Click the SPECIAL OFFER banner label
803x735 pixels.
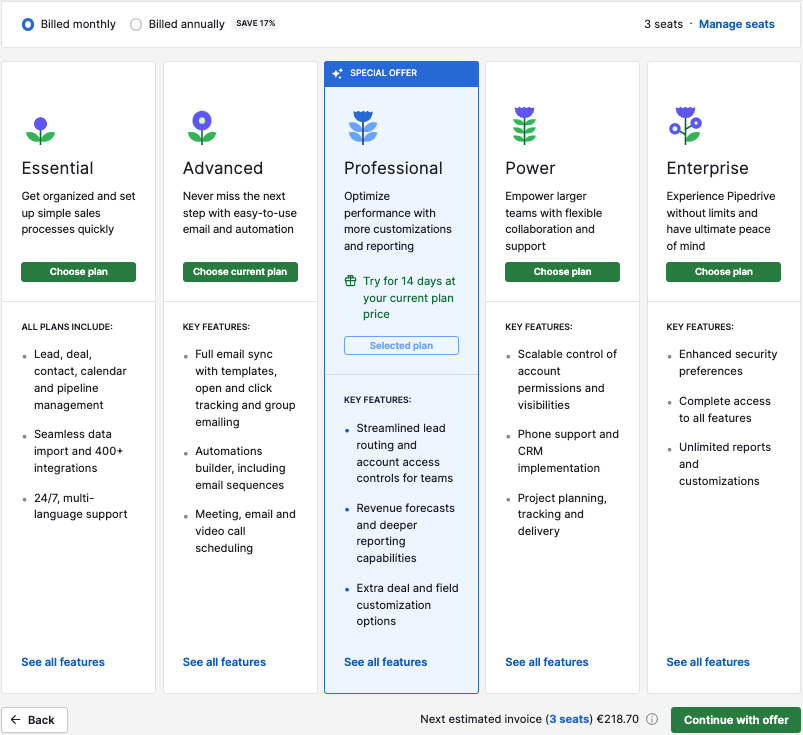(x=384, y=73)
